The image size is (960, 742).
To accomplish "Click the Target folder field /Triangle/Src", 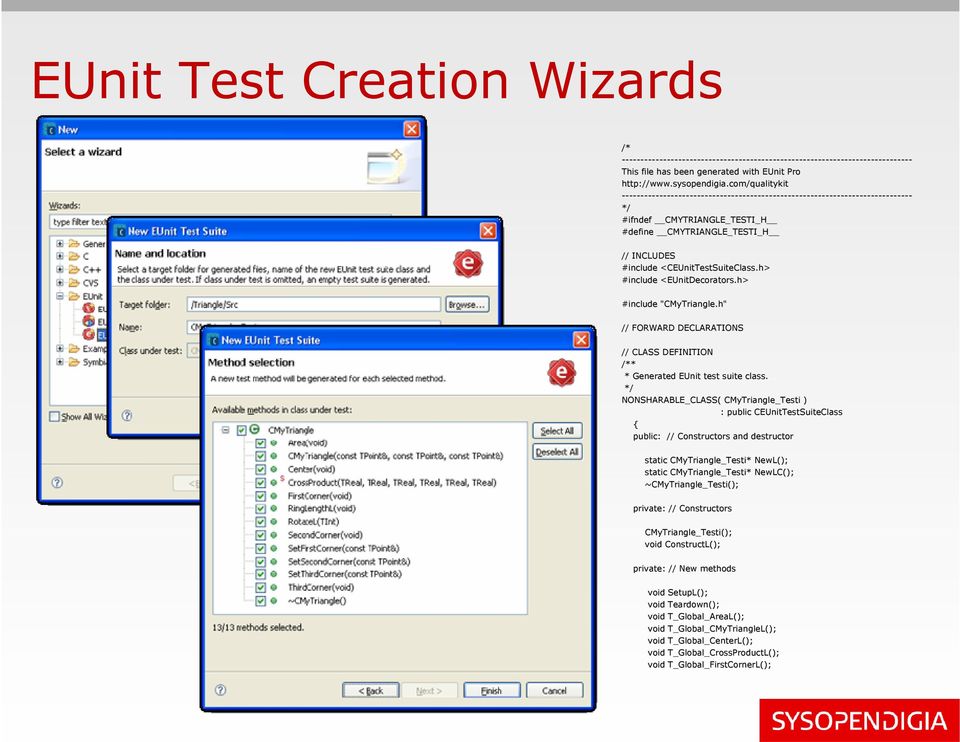I will (x=313, y=304).
